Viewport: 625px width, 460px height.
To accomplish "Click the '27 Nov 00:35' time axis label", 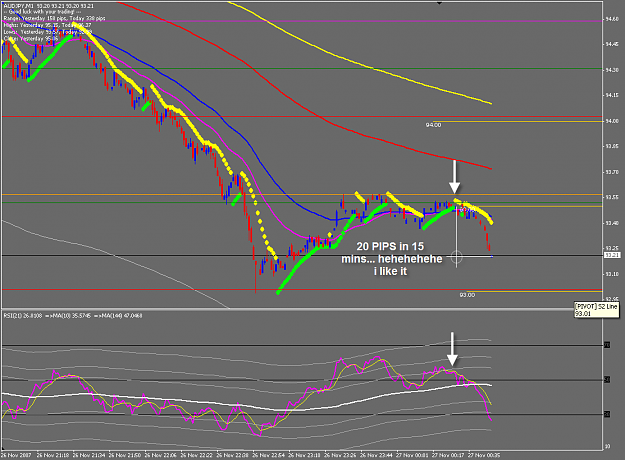I will (483, 455).
